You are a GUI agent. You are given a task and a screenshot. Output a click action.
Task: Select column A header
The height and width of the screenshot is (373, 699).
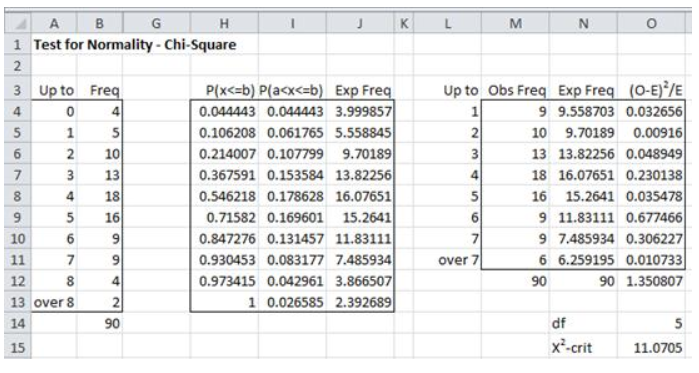tap(54, 23)
